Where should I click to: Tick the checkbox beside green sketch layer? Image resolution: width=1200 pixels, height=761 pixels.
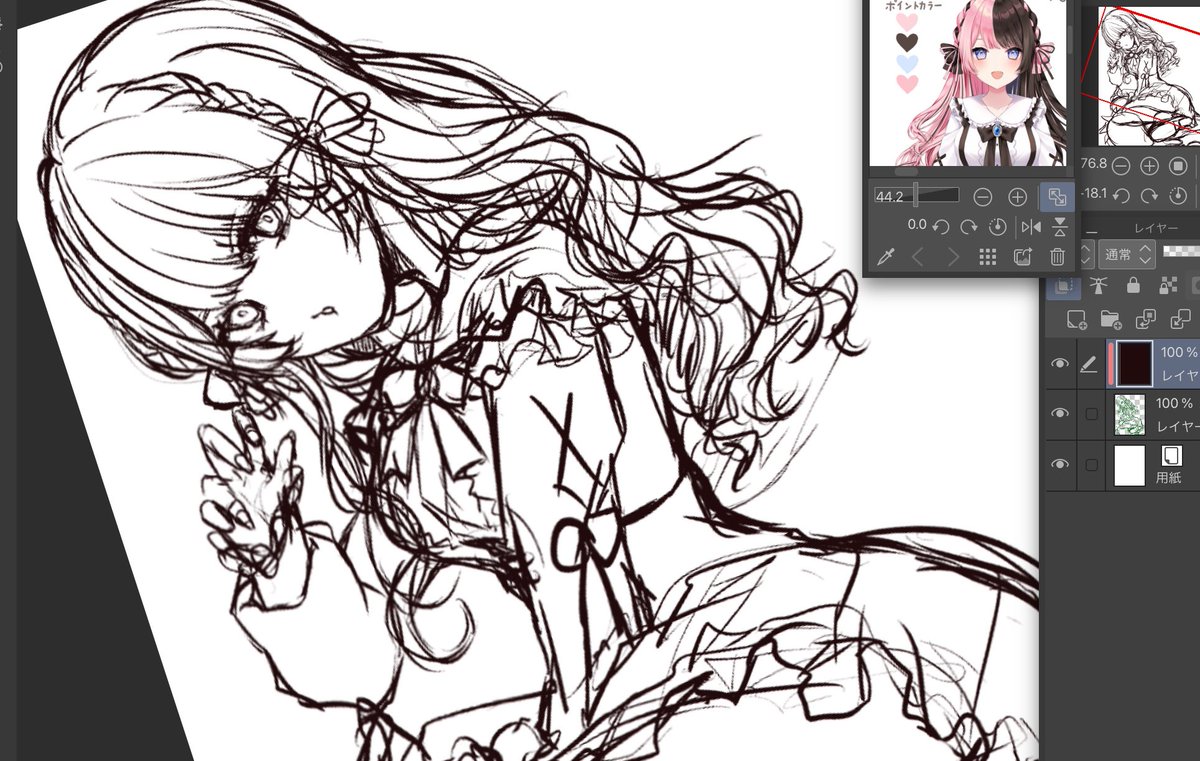point(1092,413)
